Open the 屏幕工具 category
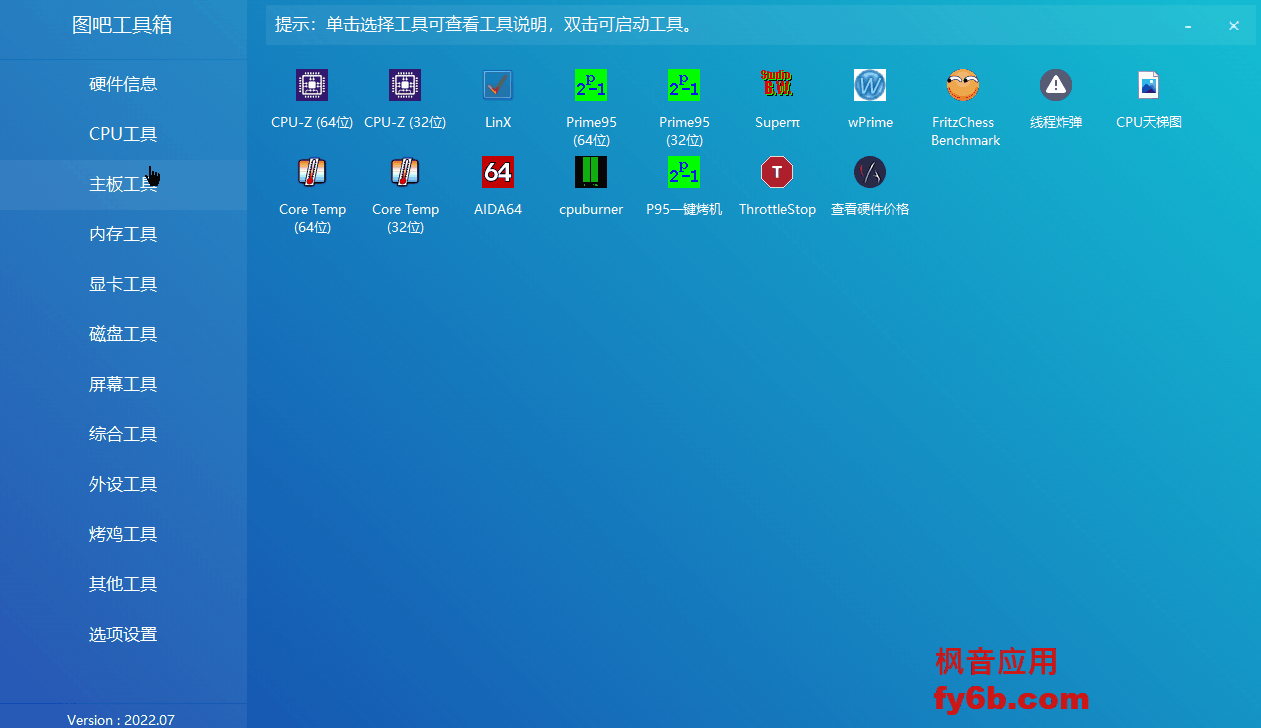This screenshot has height=728, width=1261. [123, 384]
